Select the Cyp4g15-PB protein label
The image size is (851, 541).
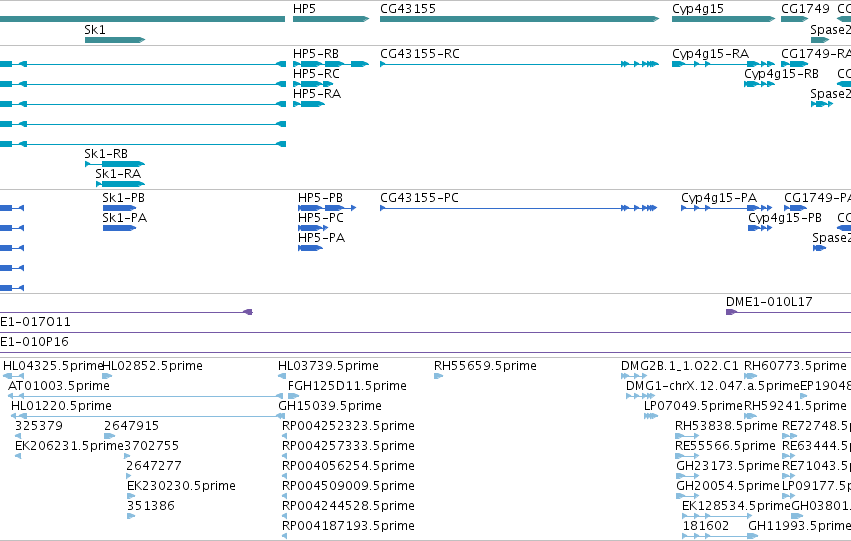click(x=785, y=218)
